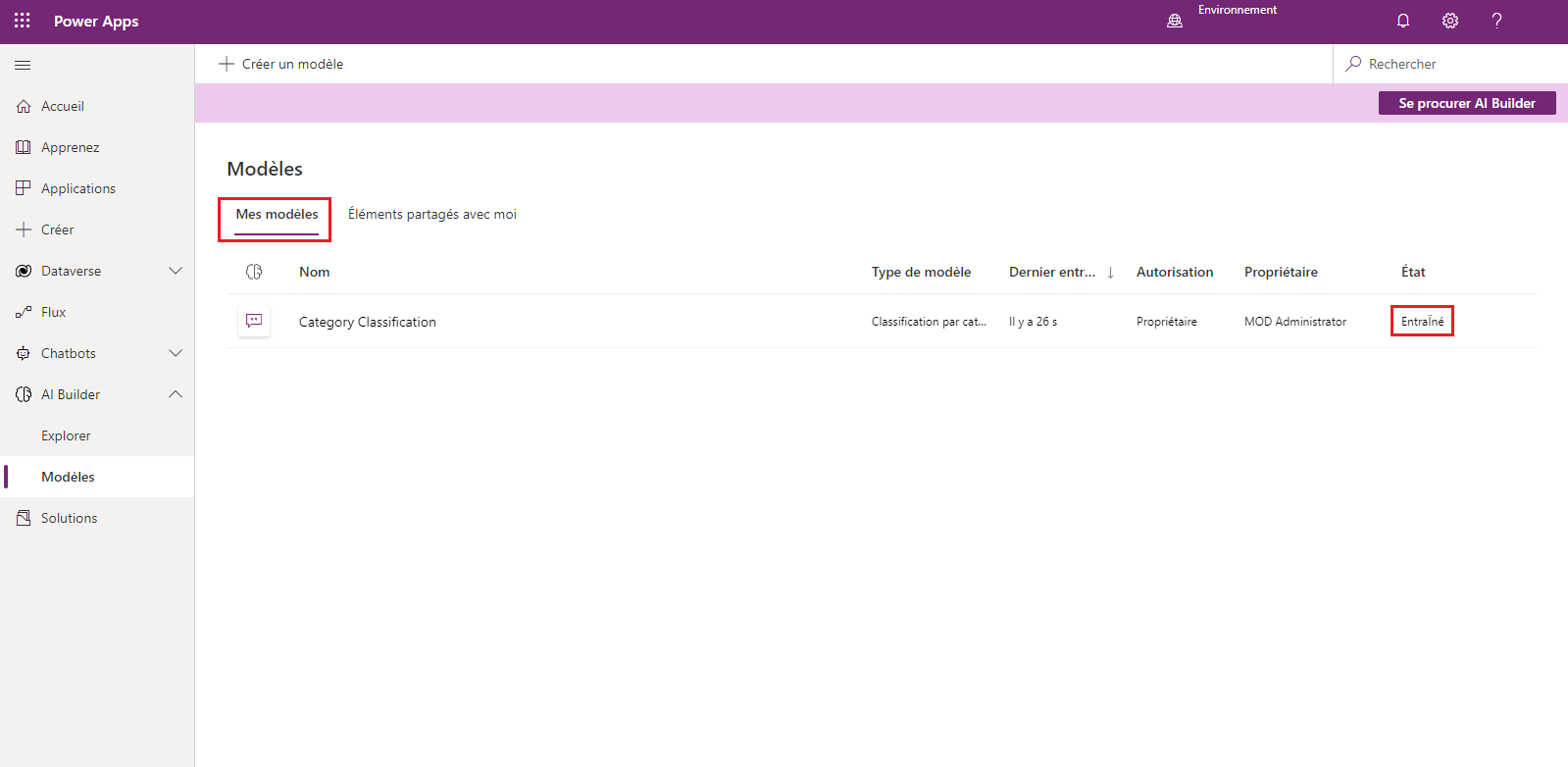Collapse the AI Builder chevron
The width and height of the screenshot is (1568, 767).
[176, 394]
